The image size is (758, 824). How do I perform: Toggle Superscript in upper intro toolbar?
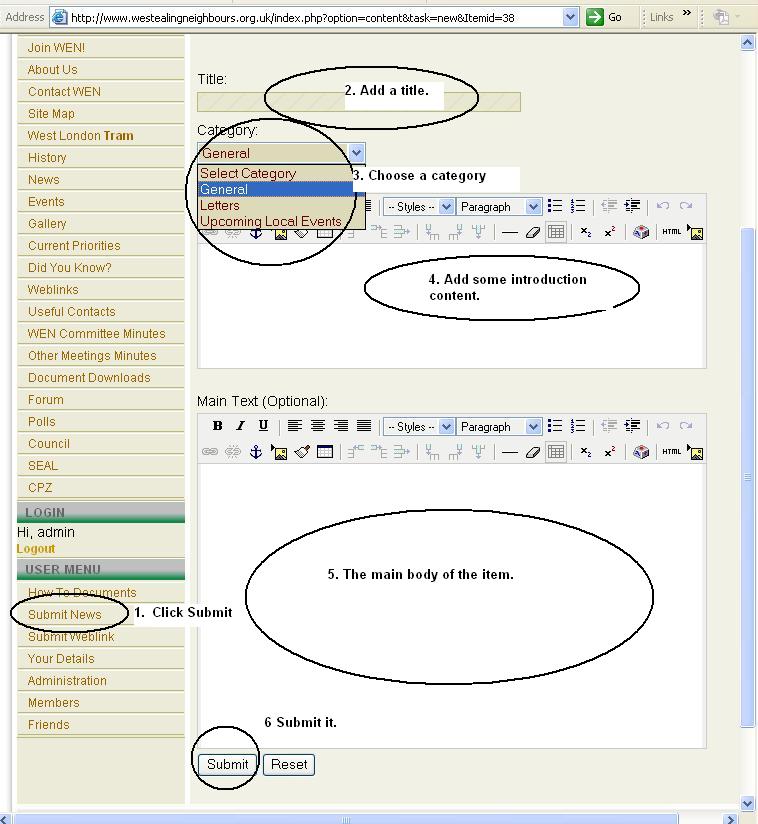[x=610, y=231]
